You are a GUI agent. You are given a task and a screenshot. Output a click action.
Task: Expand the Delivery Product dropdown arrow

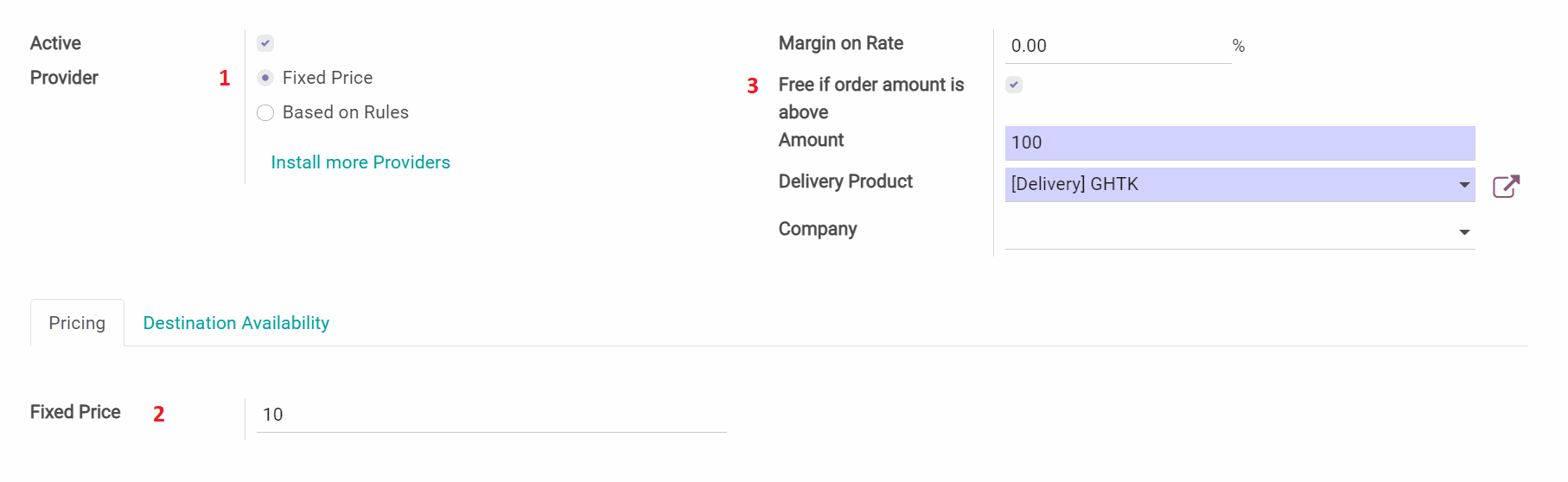coord(1464,185)
